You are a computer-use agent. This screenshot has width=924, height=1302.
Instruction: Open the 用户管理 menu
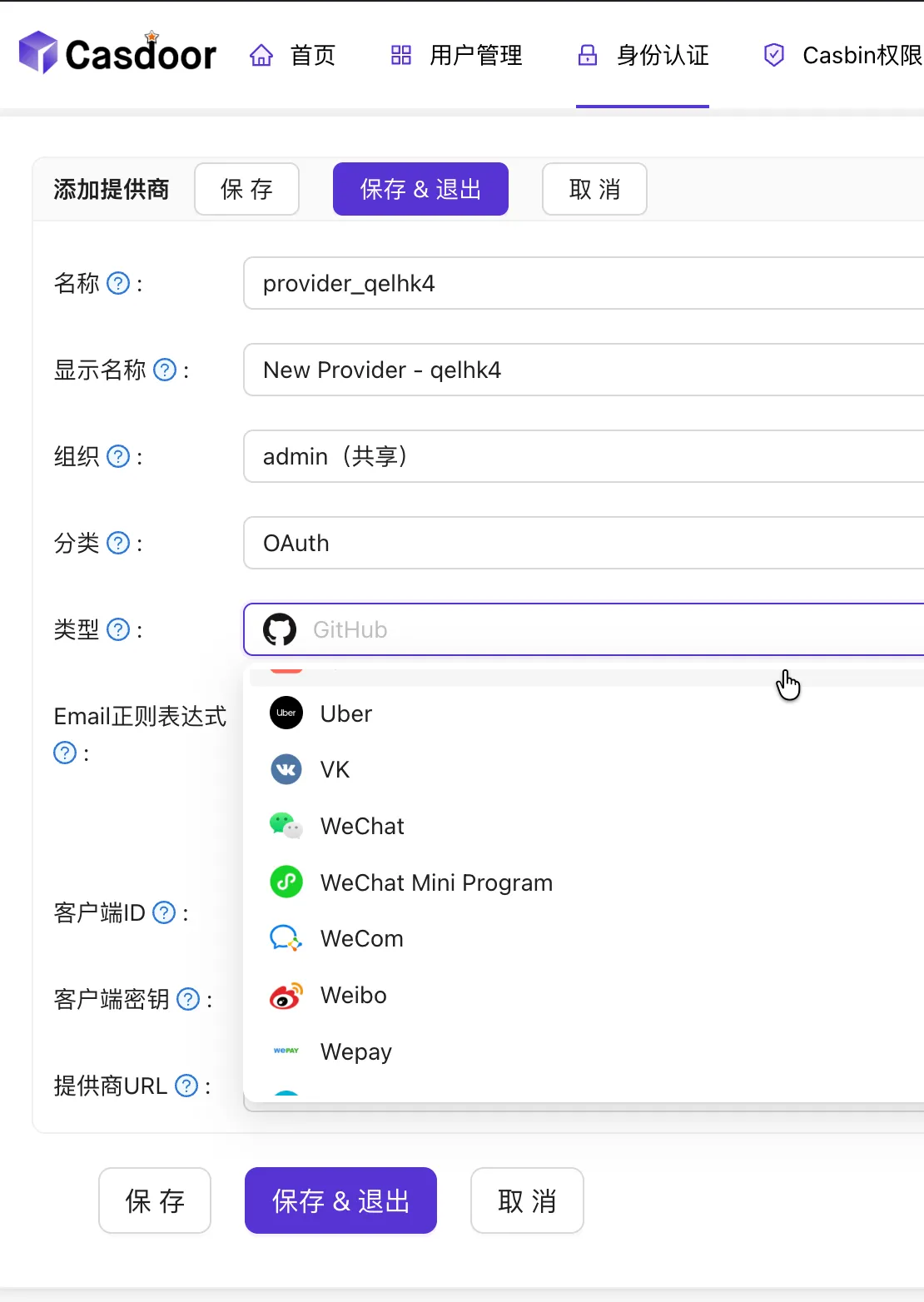pos(457,56)
